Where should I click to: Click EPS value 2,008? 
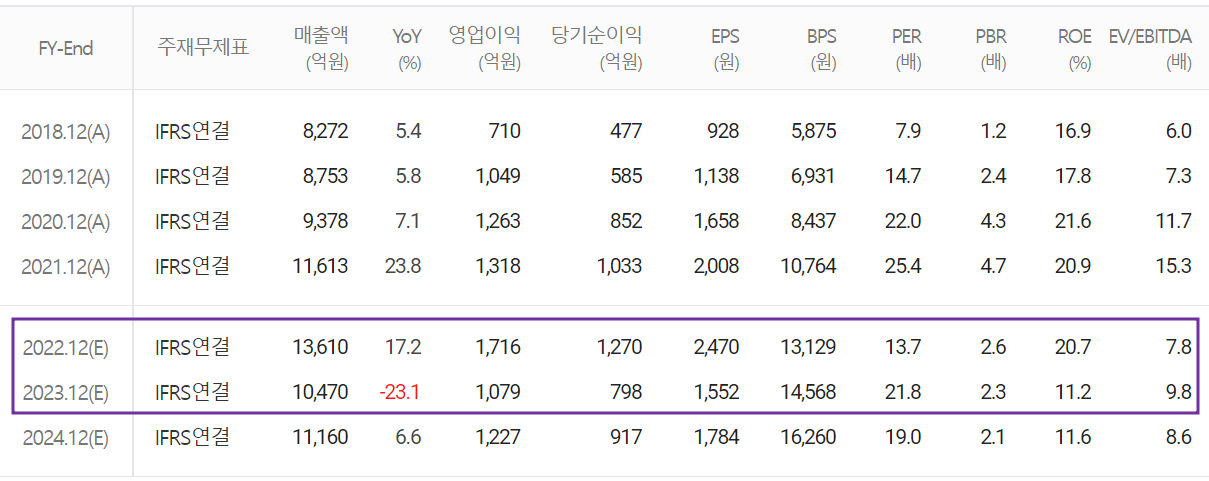[716, 266]
